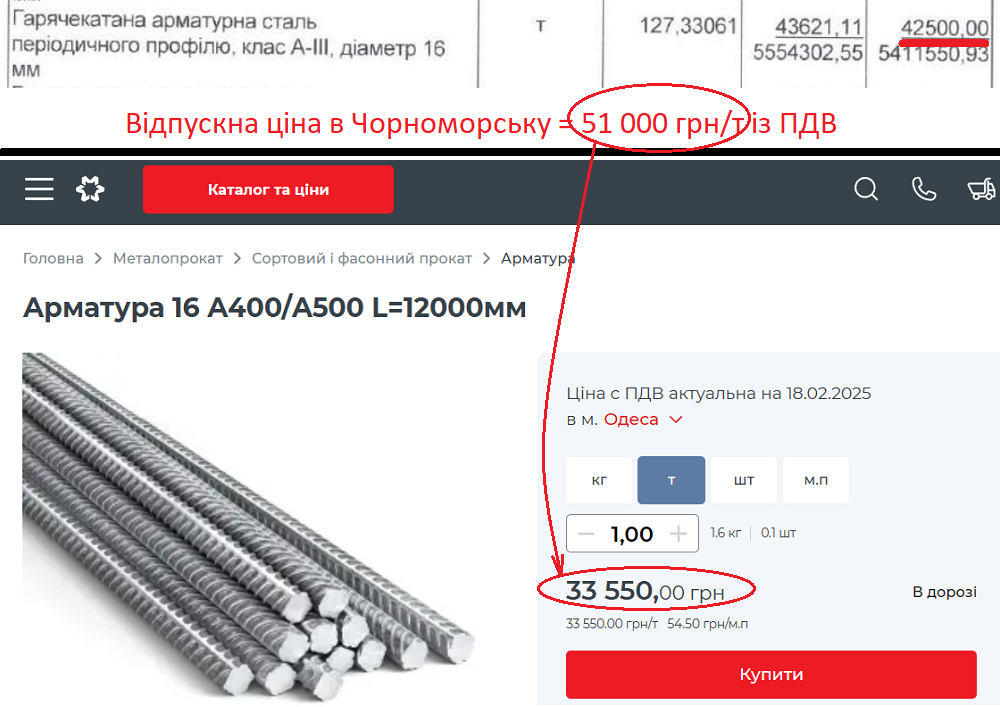Open the delivery truck cart icon

[982, 189]
